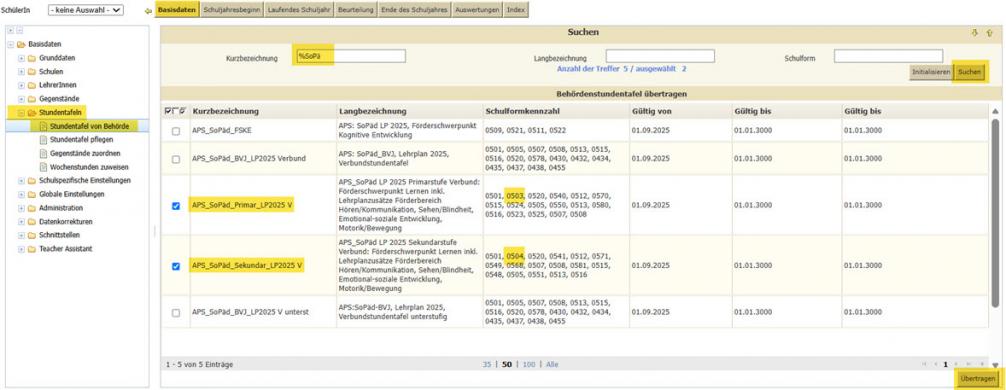Check the APS_SoPäd_FSKE row checkbox

tap(176, 131)
